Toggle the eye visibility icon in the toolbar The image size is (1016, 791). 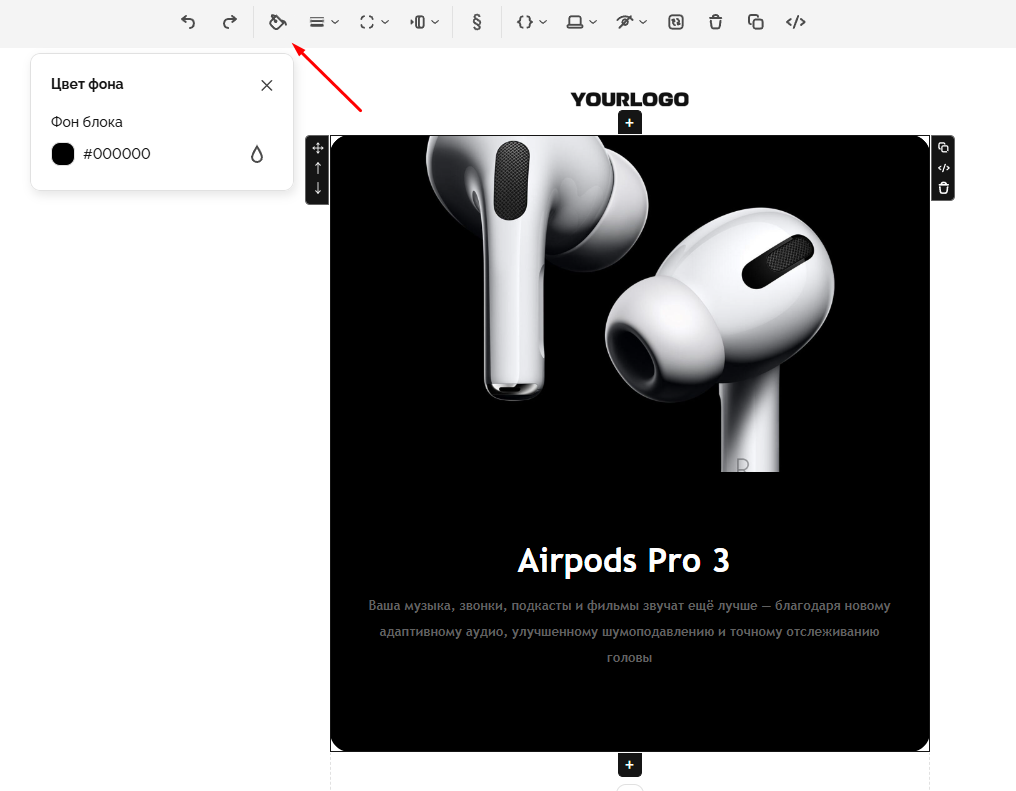tap(631, 22)
